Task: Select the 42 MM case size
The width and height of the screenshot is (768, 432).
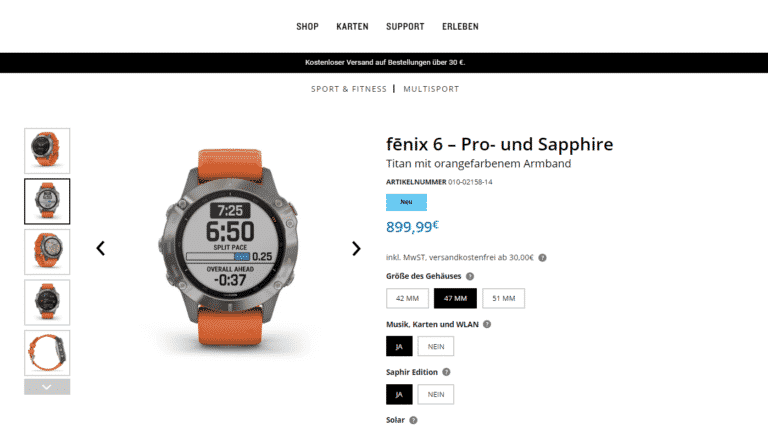Action: coord(407,298)
